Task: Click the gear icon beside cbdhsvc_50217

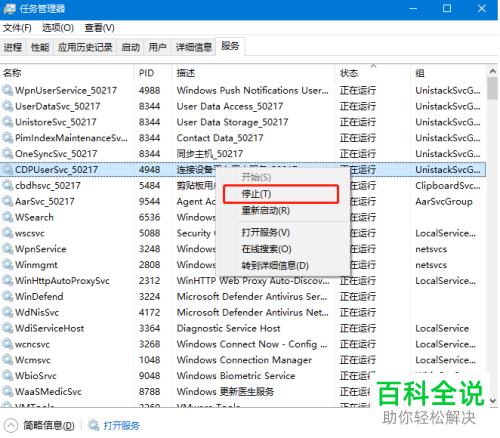Action: pyautogui.click(x=7, y=185)
